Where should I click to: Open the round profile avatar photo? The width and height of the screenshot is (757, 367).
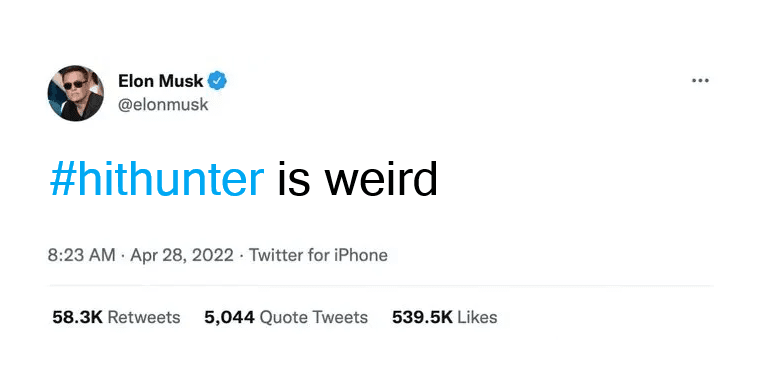click(75, 93)
